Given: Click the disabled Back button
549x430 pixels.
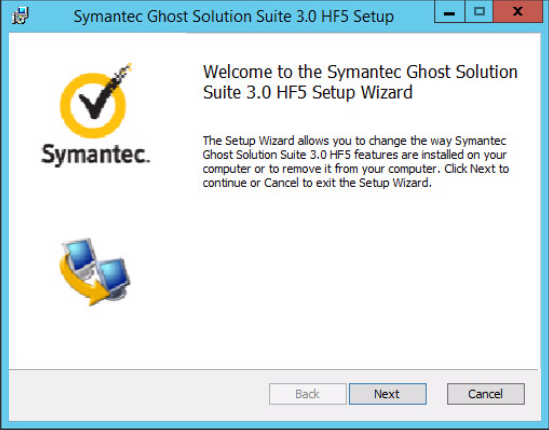Looking at the screenshot, I should pos(307,394).
